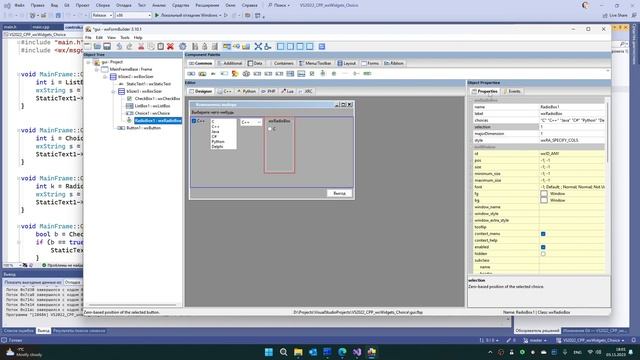Screen dimensions: 640x360
Task: Switch to the XRC tab in Editor
Action: coord(305,91)
